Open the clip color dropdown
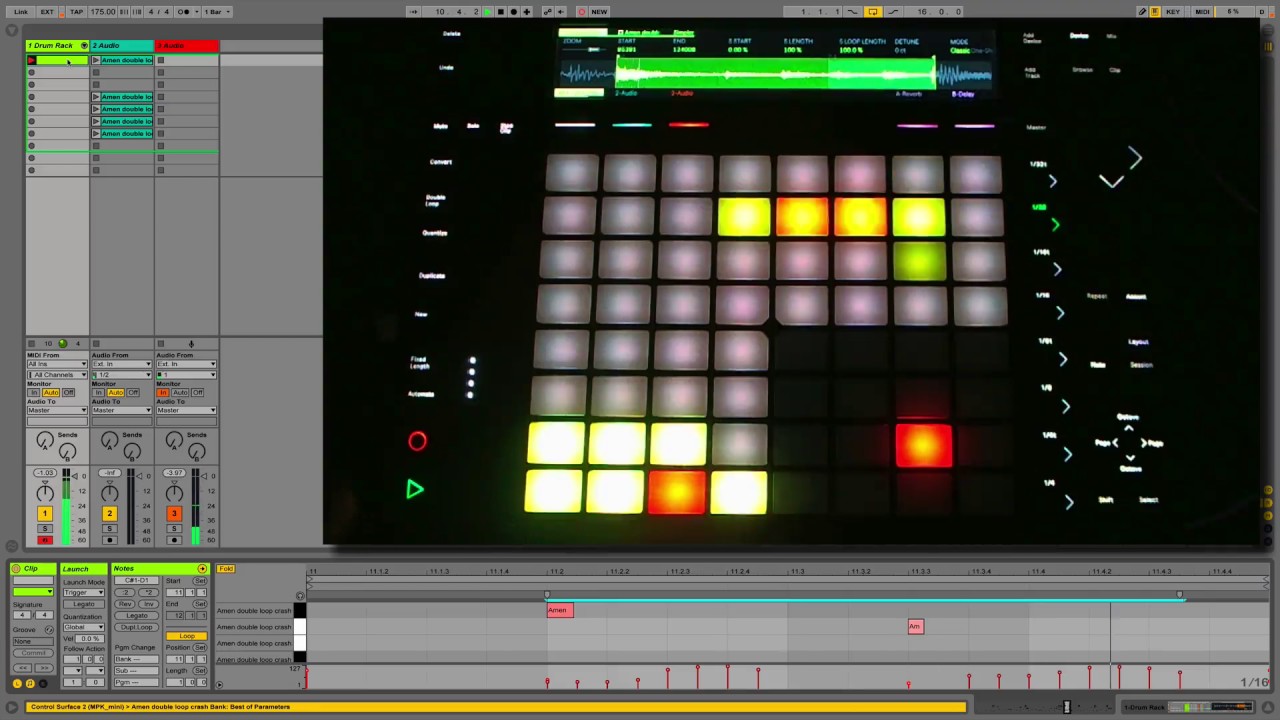Viewport: 1280px width, 720px height. (33, 592)
